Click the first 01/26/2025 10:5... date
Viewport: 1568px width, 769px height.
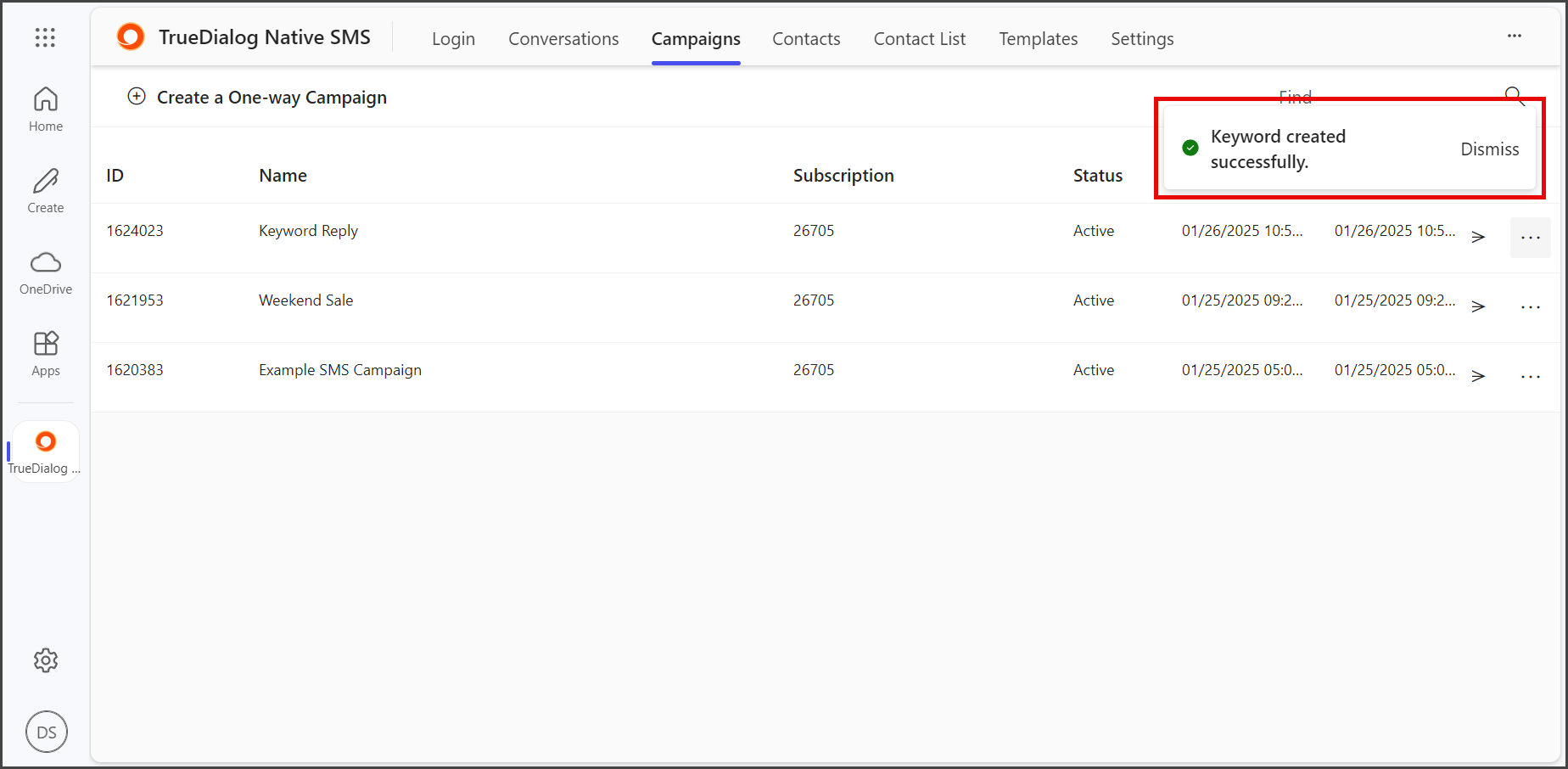coord(1242,231)
